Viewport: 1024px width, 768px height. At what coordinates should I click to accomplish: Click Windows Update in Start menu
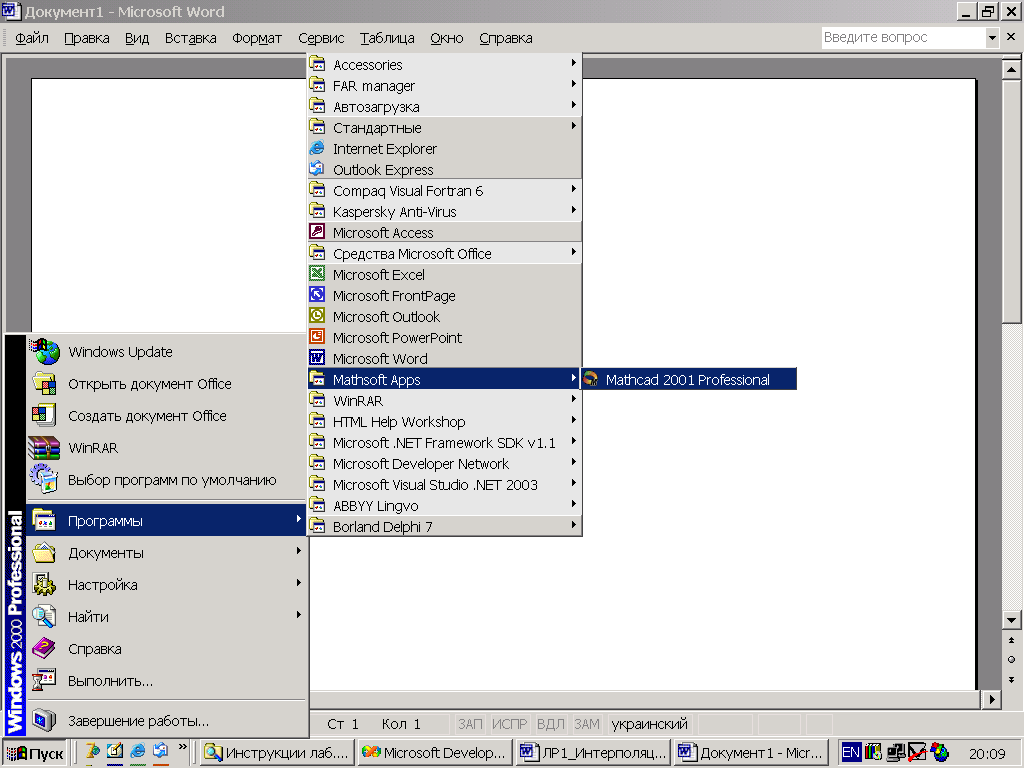point(167,352)
